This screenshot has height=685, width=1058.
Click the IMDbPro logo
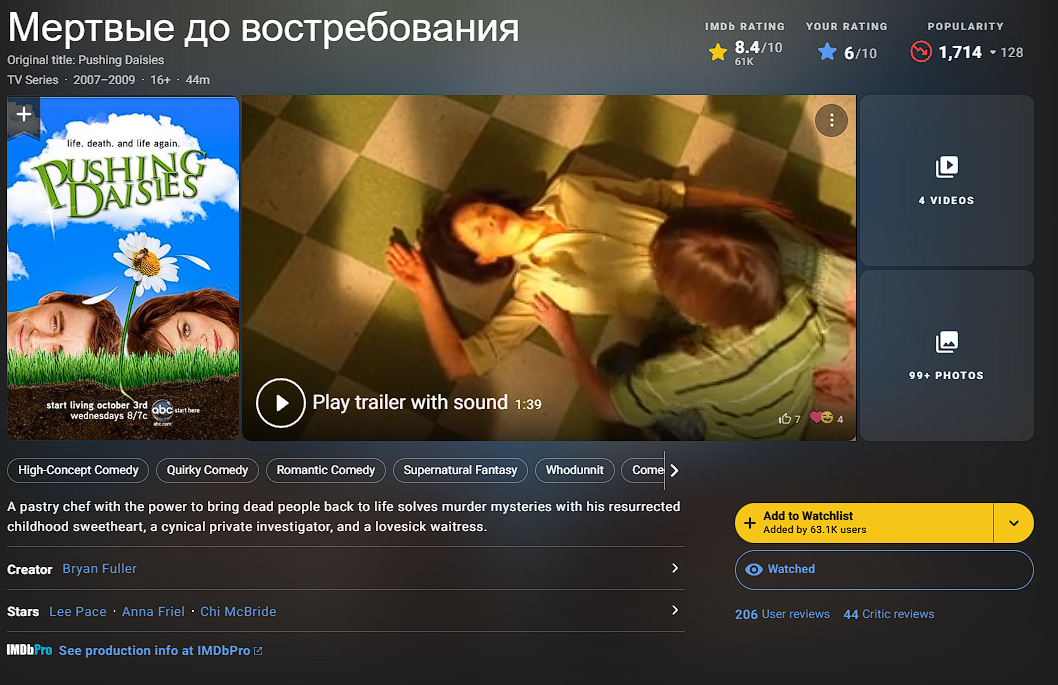29,650
